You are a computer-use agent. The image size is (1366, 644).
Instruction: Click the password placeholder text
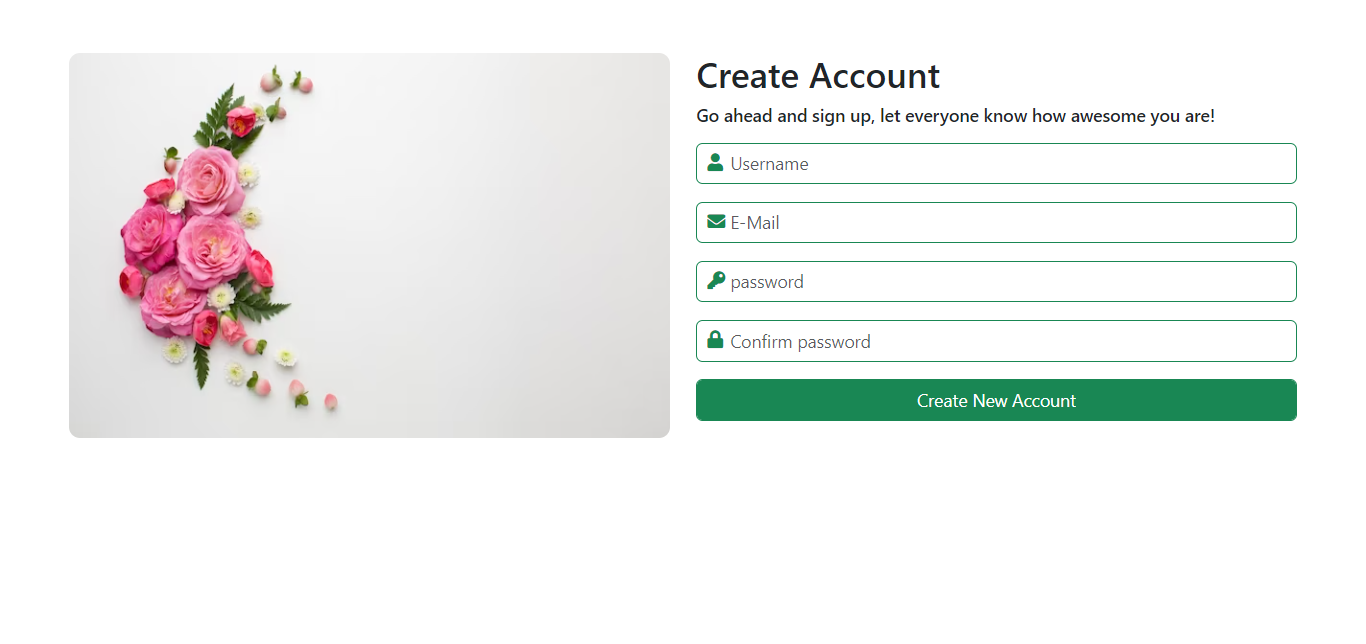pos(767,281)
